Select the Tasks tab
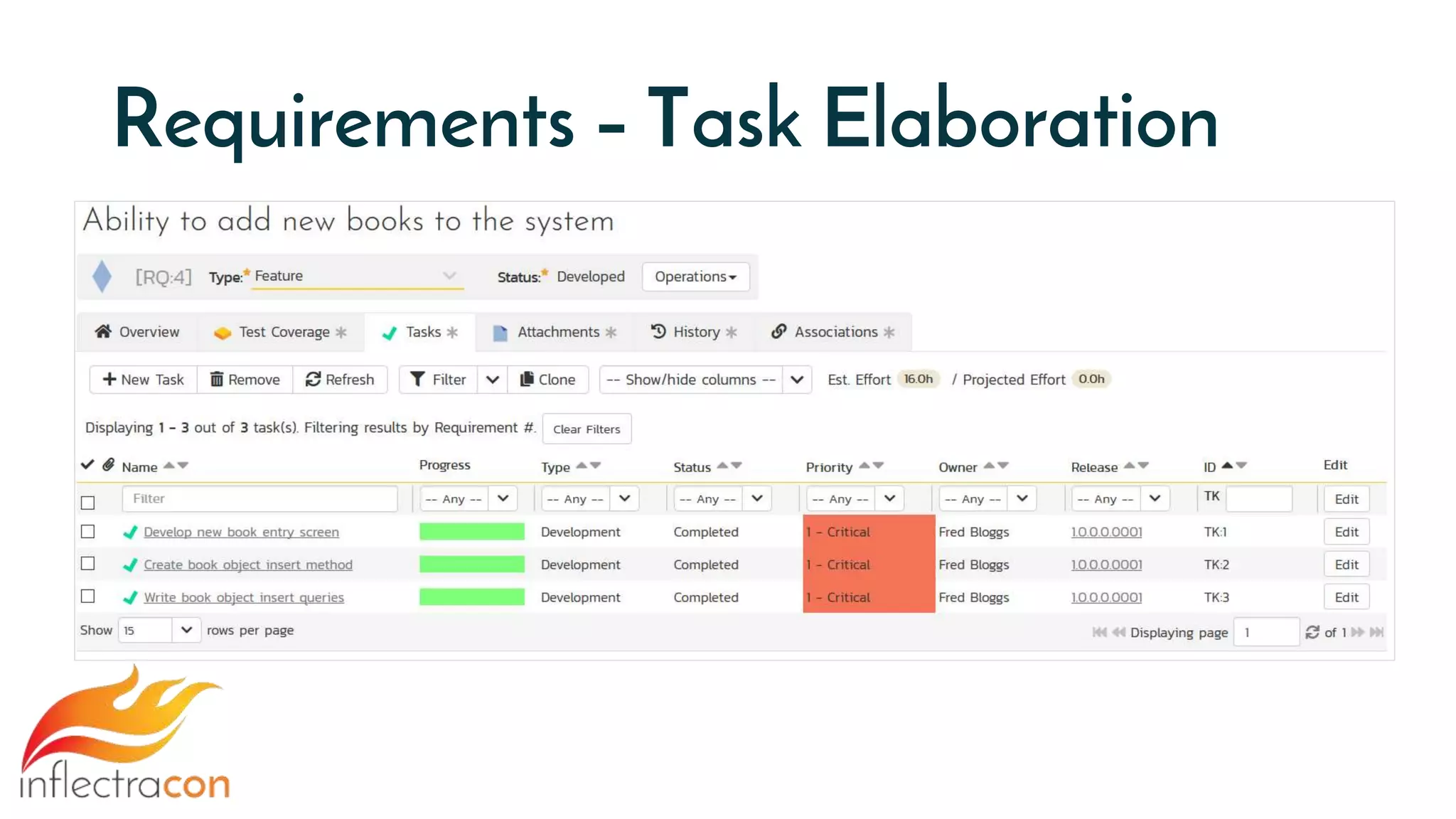 click(x=420, y=332)
